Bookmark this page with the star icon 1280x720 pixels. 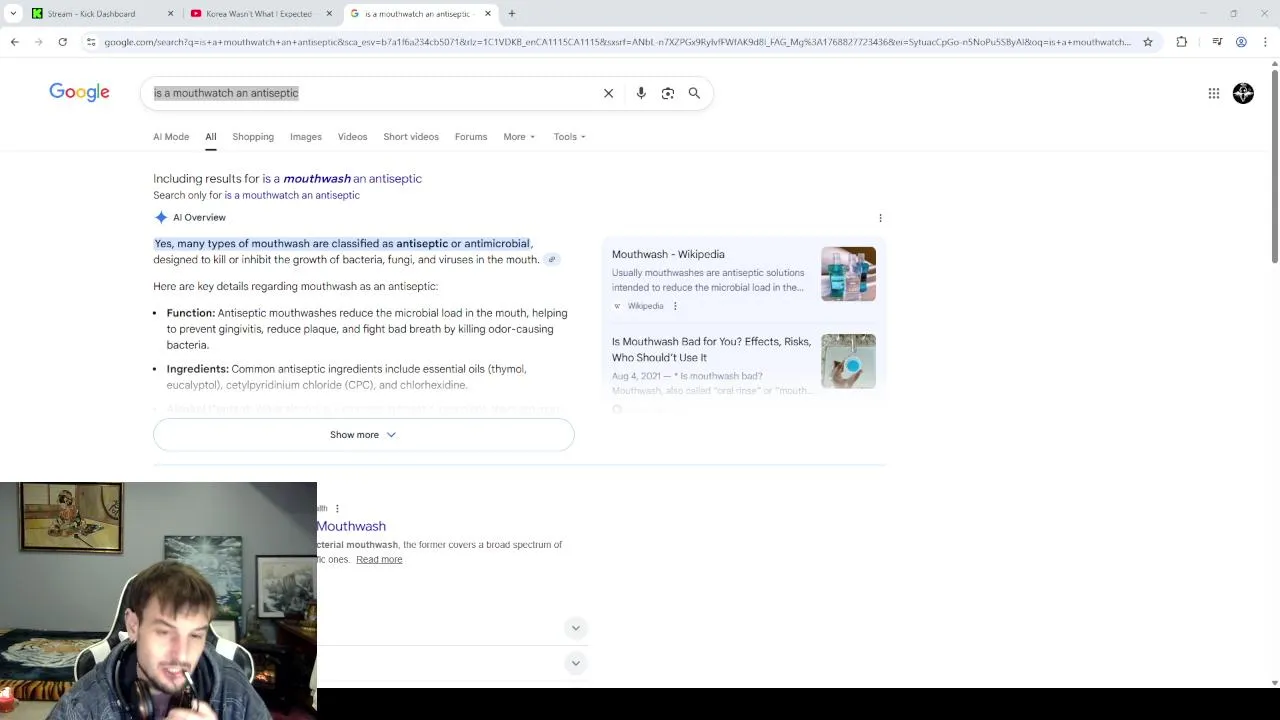point(1148,42)
